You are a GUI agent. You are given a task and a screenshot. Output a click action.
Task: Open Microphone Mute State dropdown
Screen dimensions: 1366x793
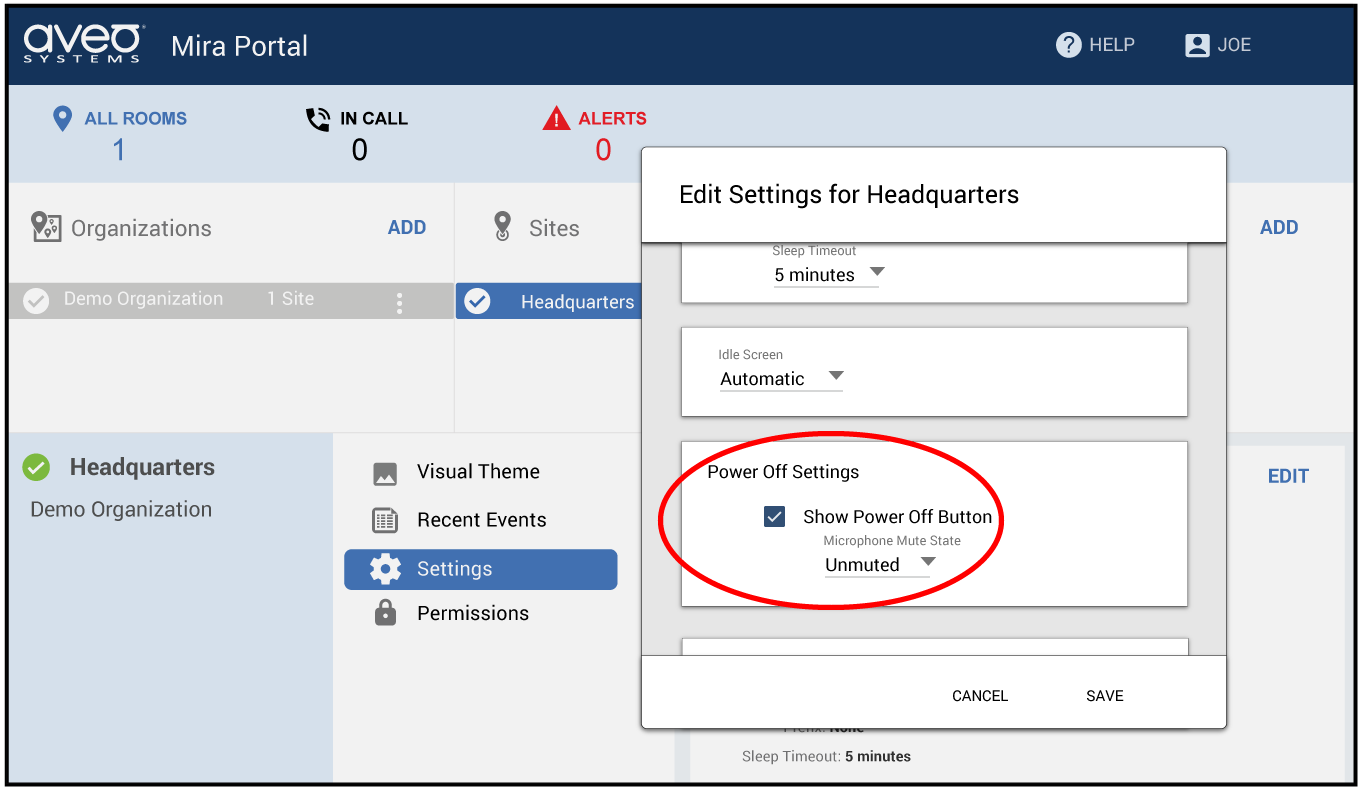(878, 565)
